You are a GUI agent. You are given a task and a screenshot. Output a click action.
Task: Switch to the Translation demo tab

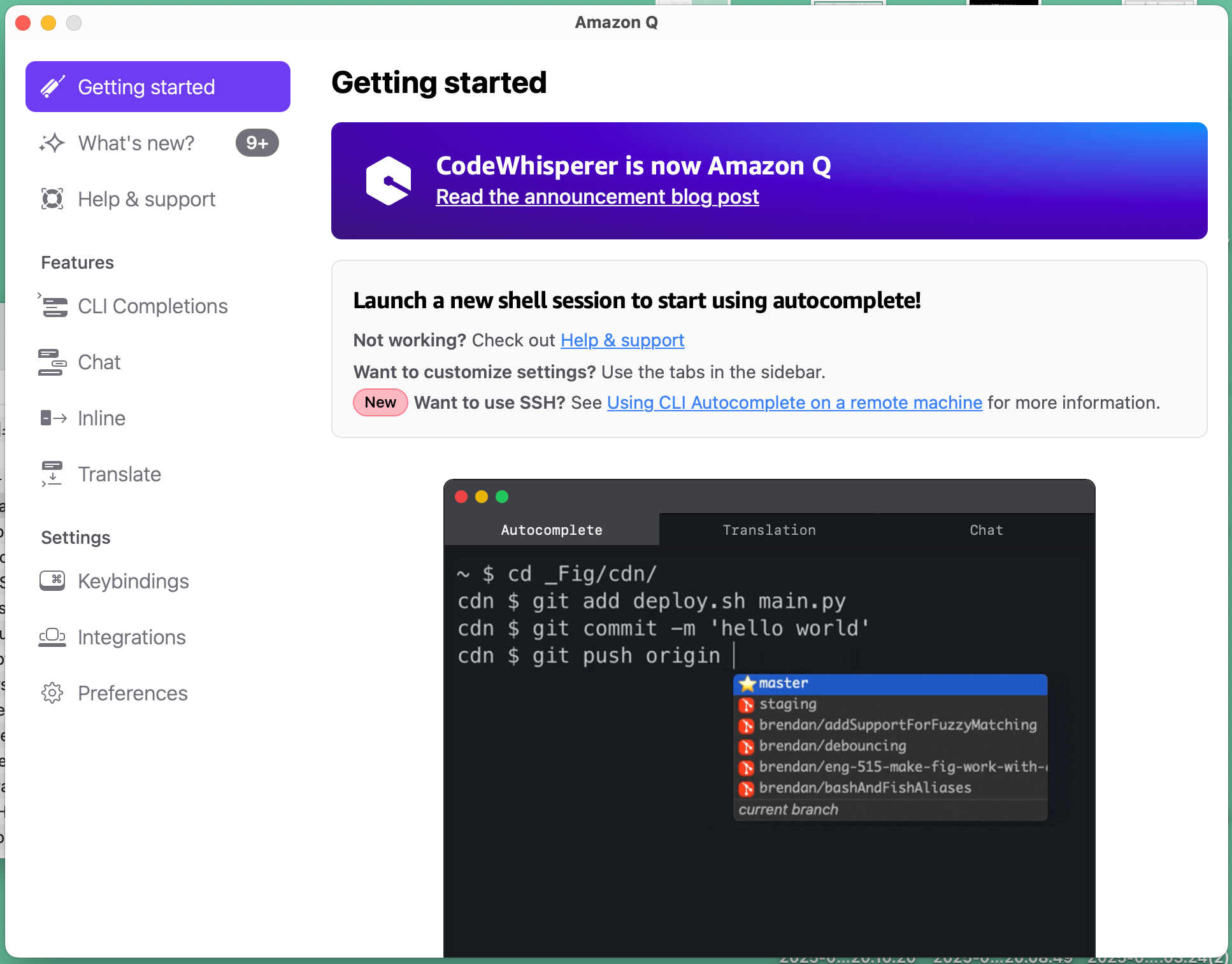click(x=769, y=530)
